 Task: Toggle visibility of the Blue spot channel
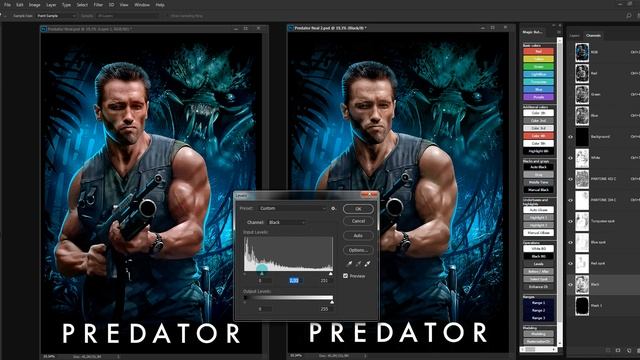571,242
